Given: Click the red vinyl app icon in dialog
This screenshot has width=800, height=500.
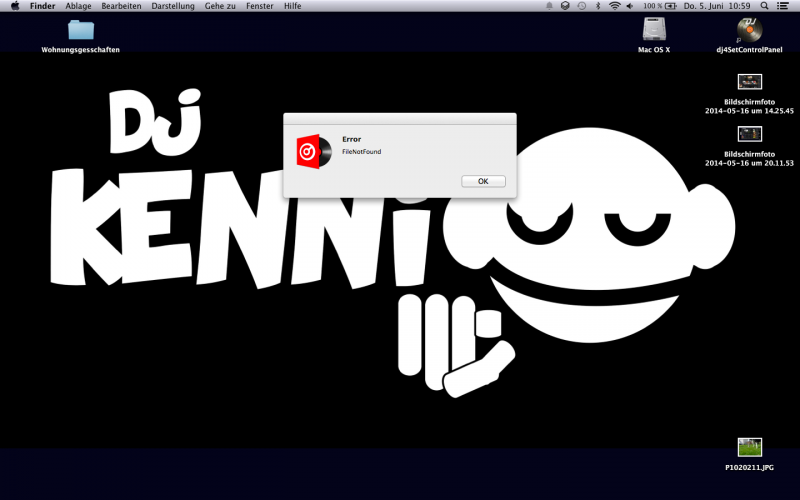Looking at the screenshot, I should click(314, 151).
